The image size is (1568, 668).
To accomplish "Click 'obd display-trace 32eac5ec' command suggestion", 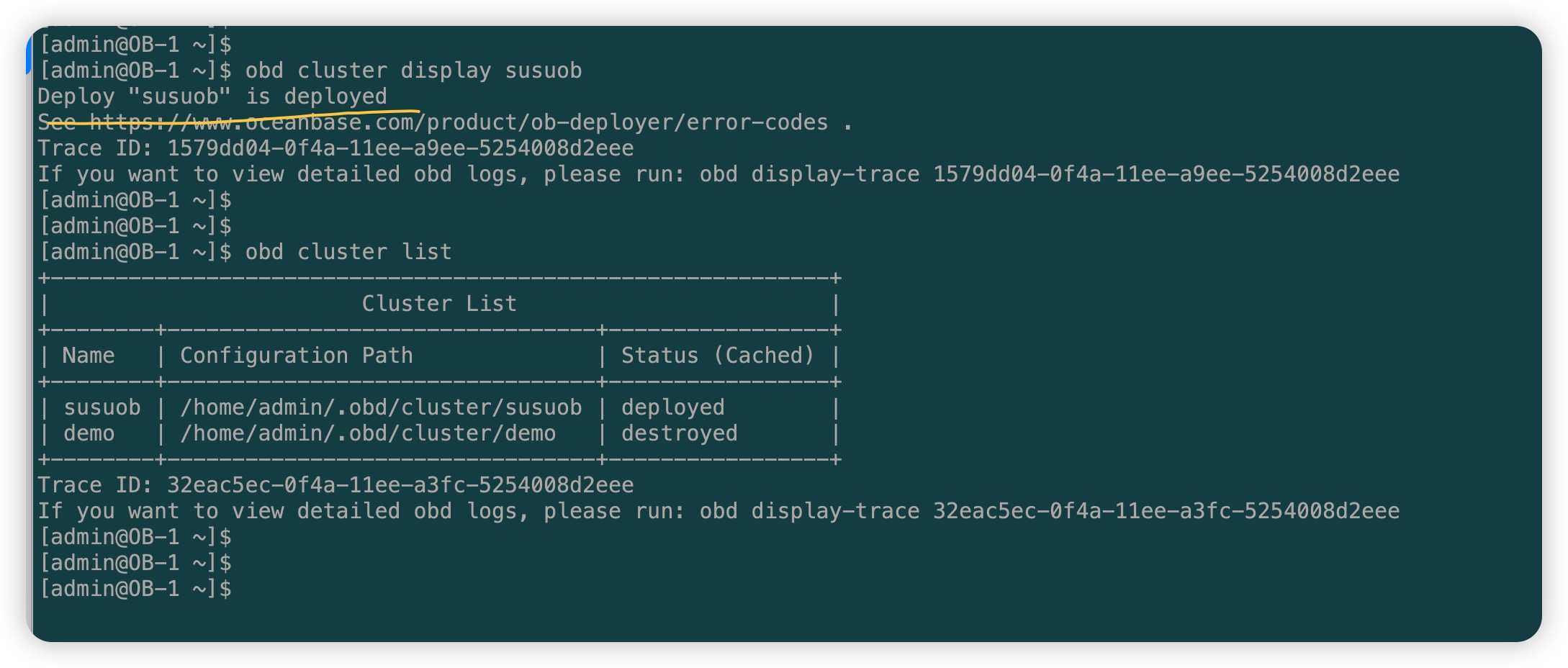I will tap(1050, 511).
